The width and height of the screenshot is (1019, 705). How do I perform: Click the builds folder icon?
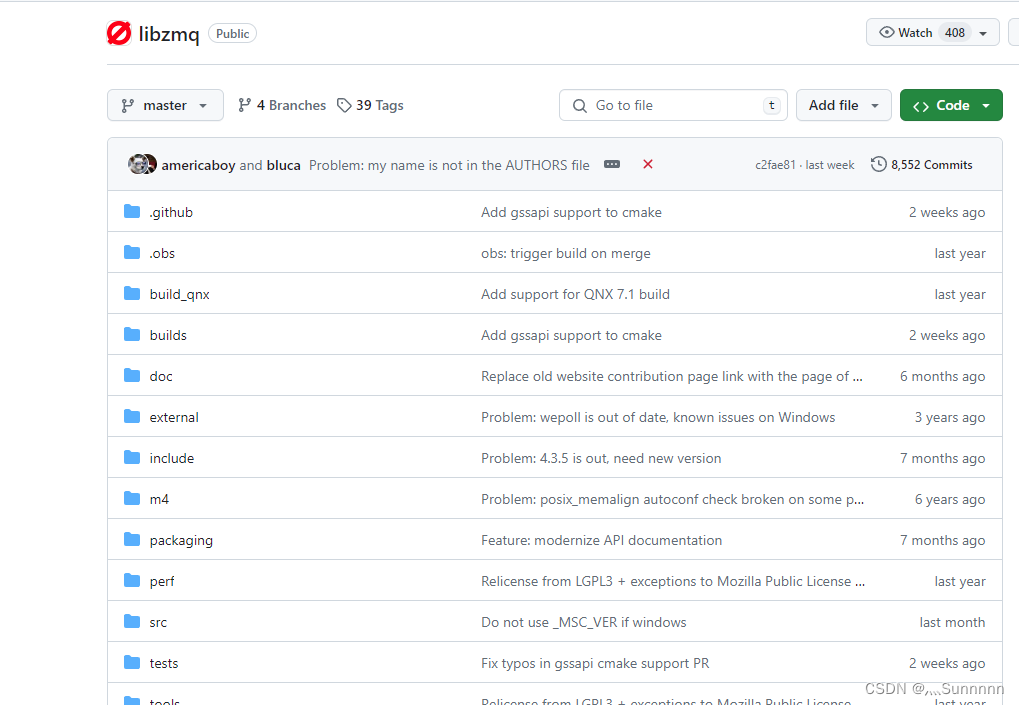point(132,334)
